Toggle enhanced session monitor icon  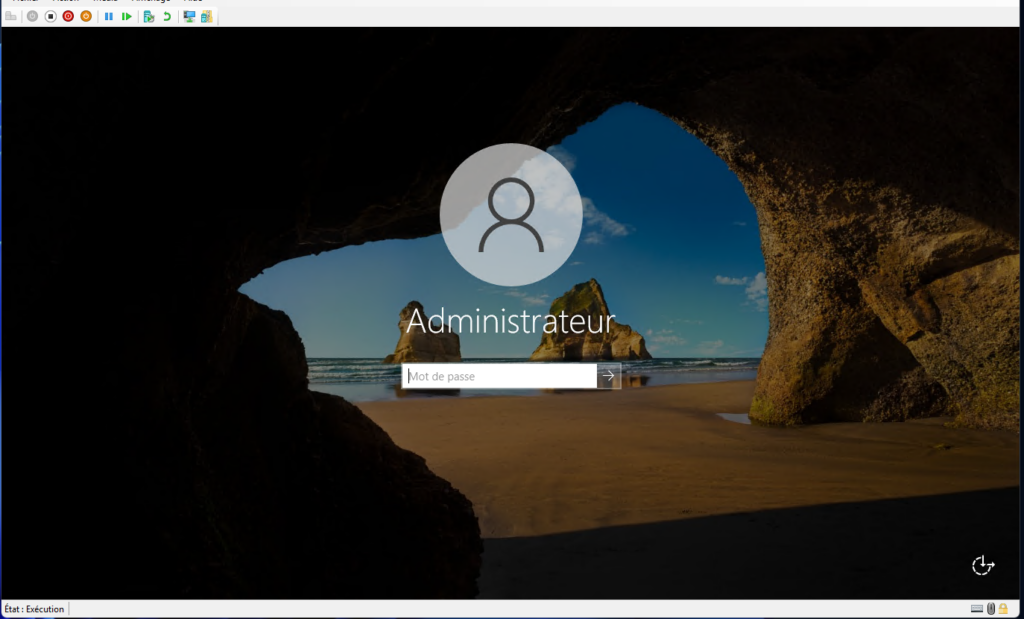point(189,16)
